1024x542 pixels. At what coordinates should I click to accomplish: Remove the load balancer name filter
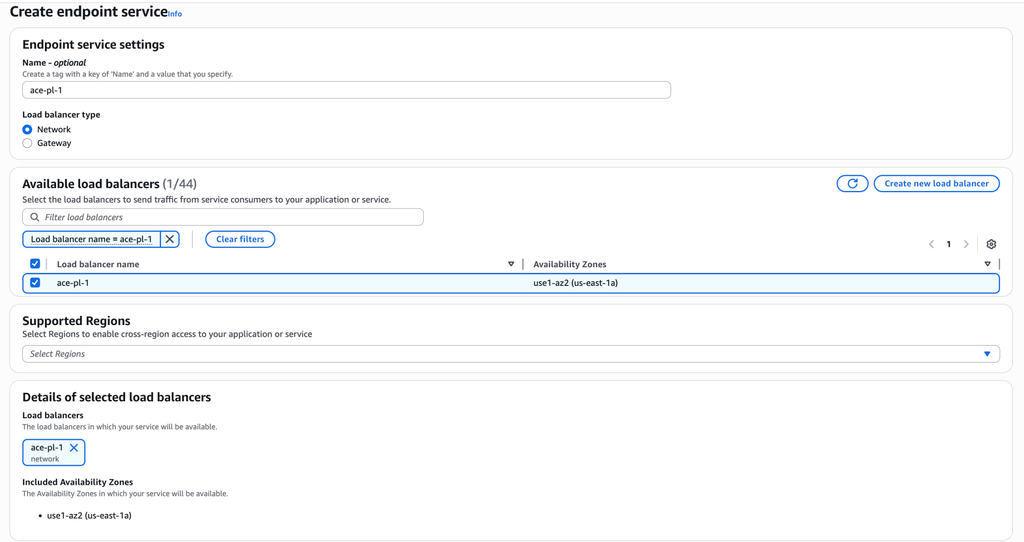coord(170,239)
